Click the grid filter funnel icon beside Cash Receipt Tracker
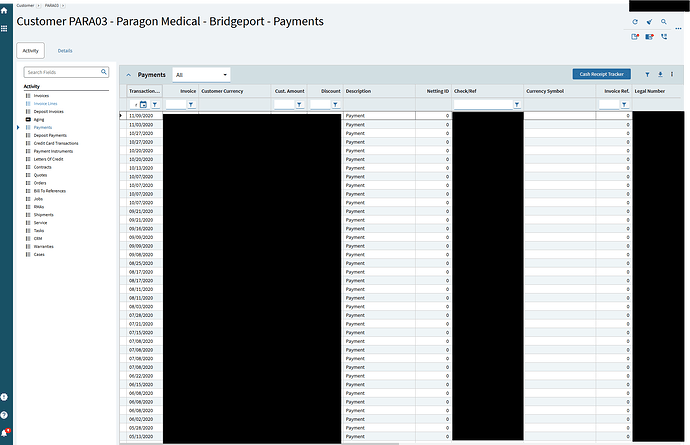690x445 pixels. [x=647, y=74]
